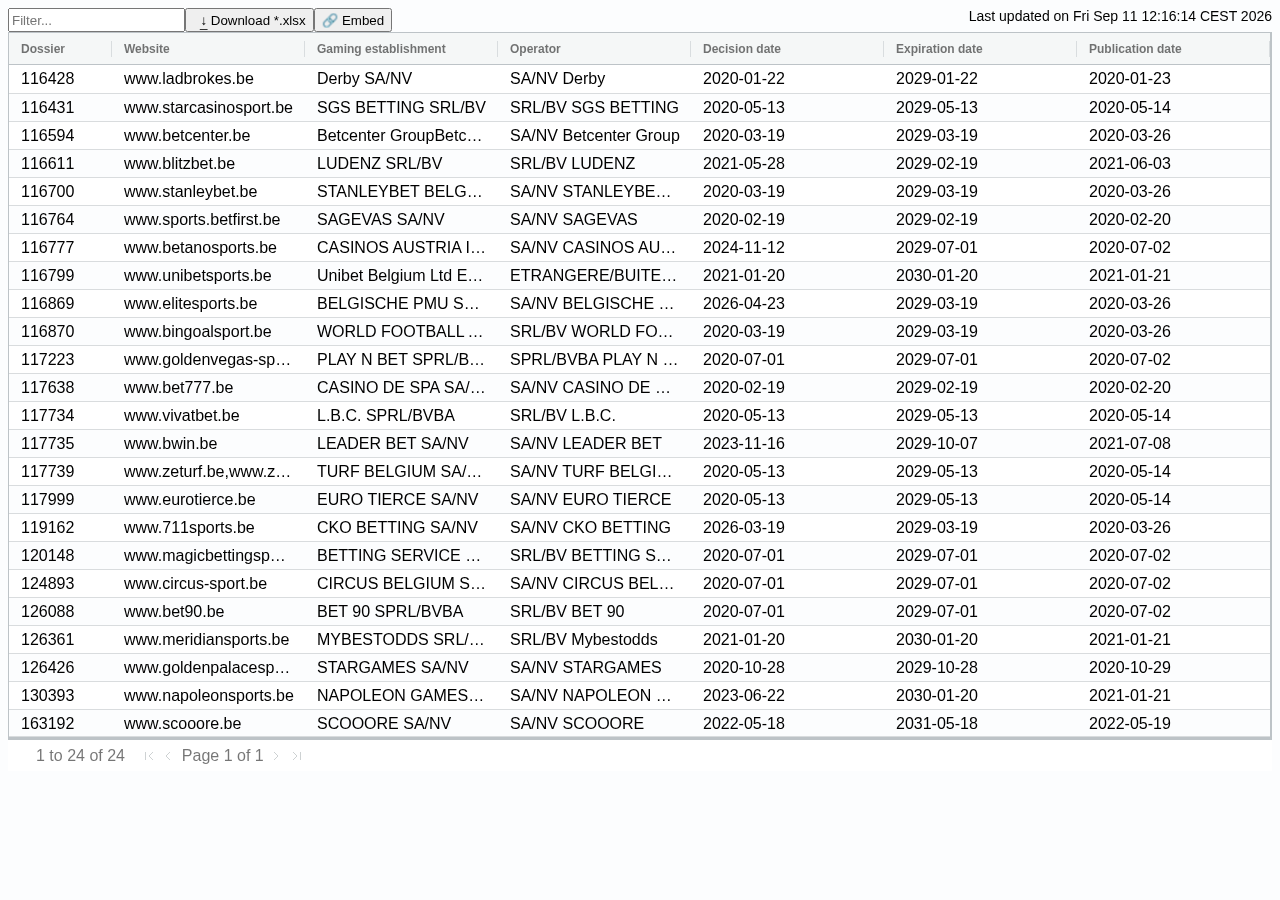This screenshot has height=900, width=1280.
Task: Click the Filter input field
Action: click(96, 20)
